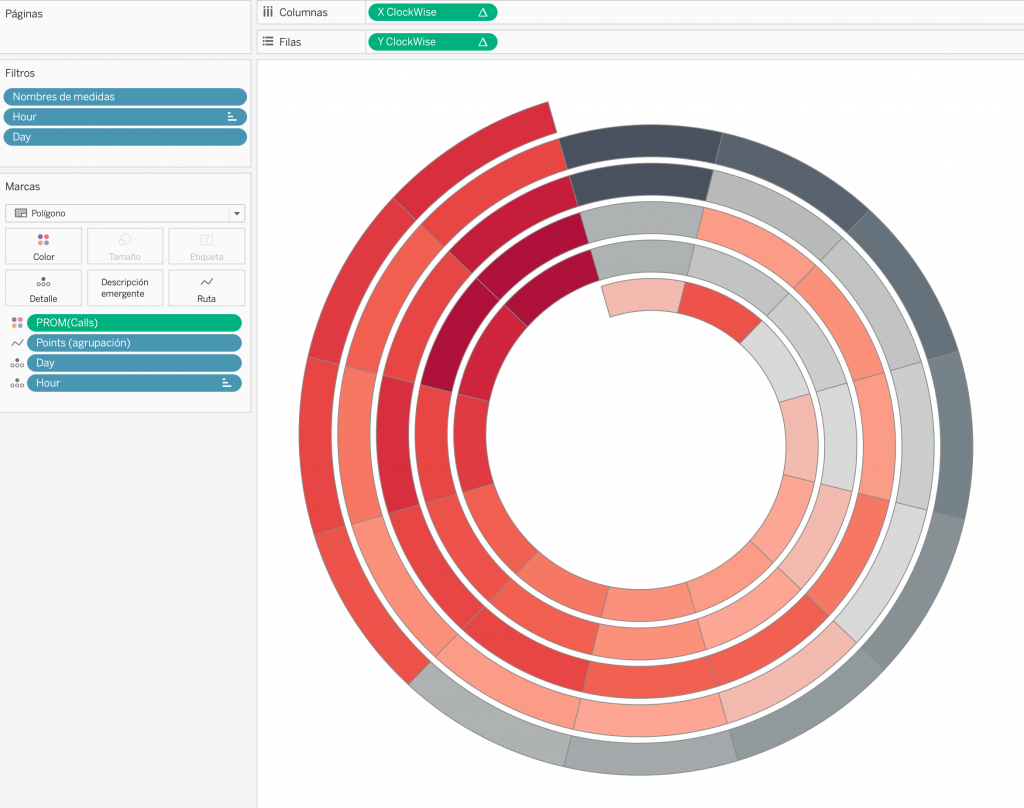1024x808 pixels.
Task: Open the Detalle marks card
Action: [43, 288]
